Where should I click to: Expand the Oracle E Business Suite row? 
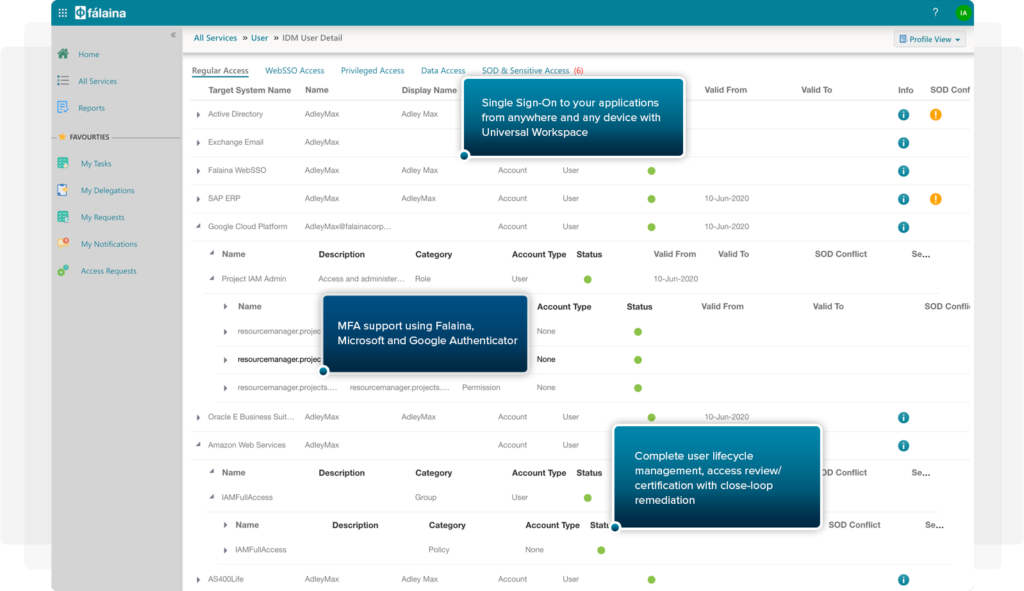coord(198,417)
